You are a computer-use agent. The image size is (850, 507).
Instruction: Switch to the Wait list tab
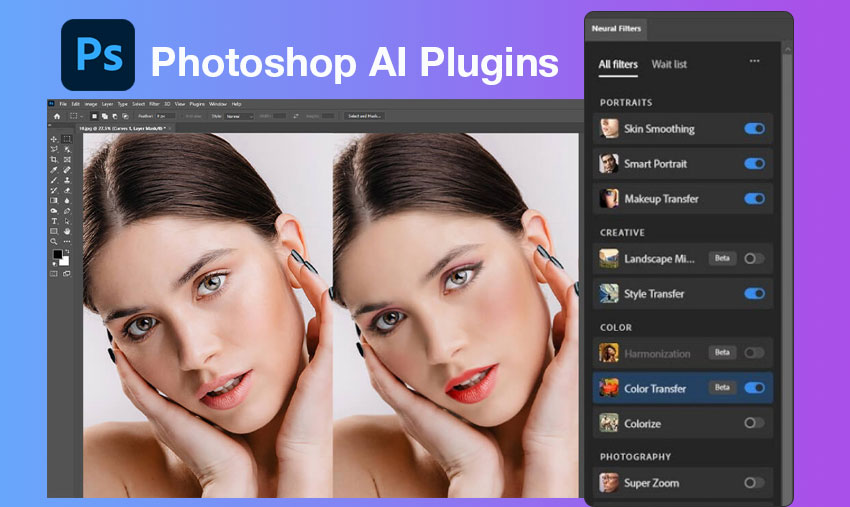(669, 65)
